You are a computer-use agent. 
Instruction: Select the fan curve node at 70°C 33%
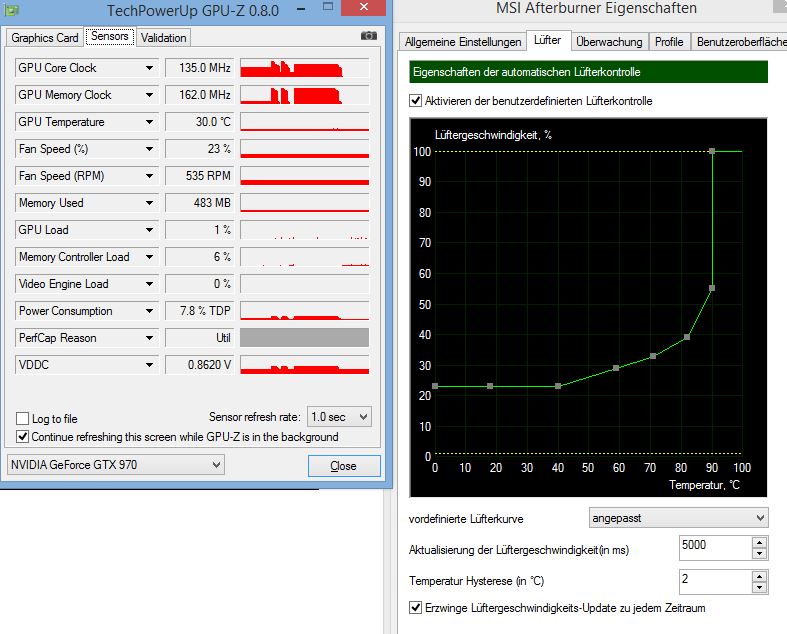coord(653,356)
